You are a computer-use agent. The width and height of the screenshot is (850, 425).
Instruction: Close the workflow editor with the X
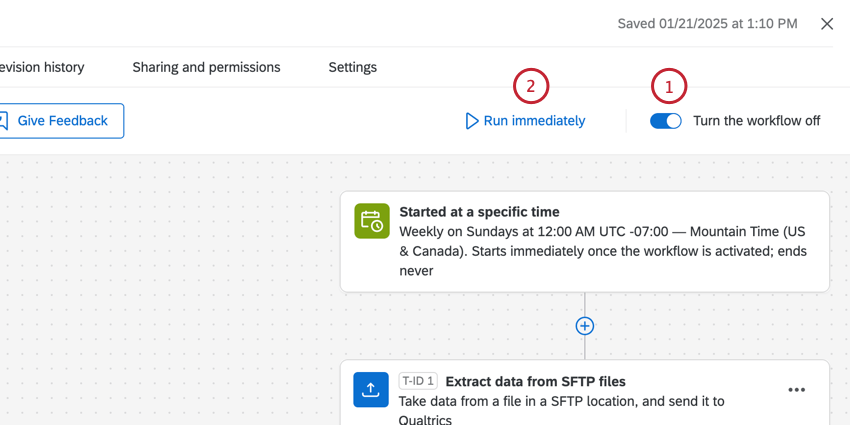click(827, 24)
